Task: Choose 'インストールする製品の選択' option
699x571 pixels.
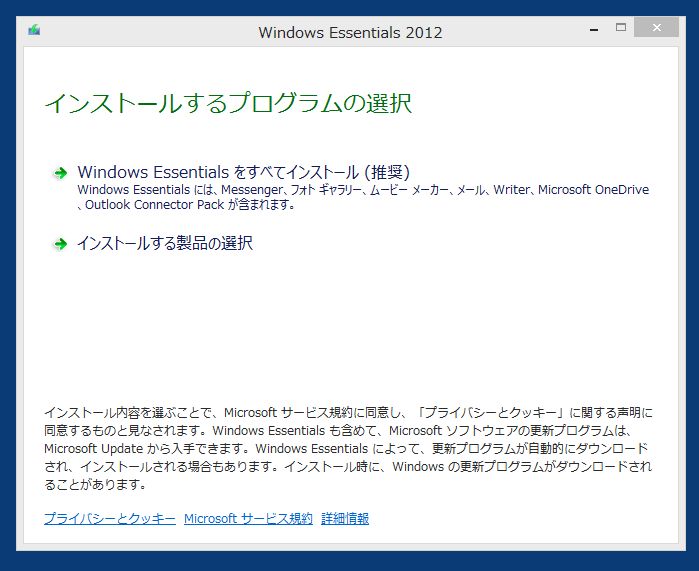Action: tap(165, 243)
